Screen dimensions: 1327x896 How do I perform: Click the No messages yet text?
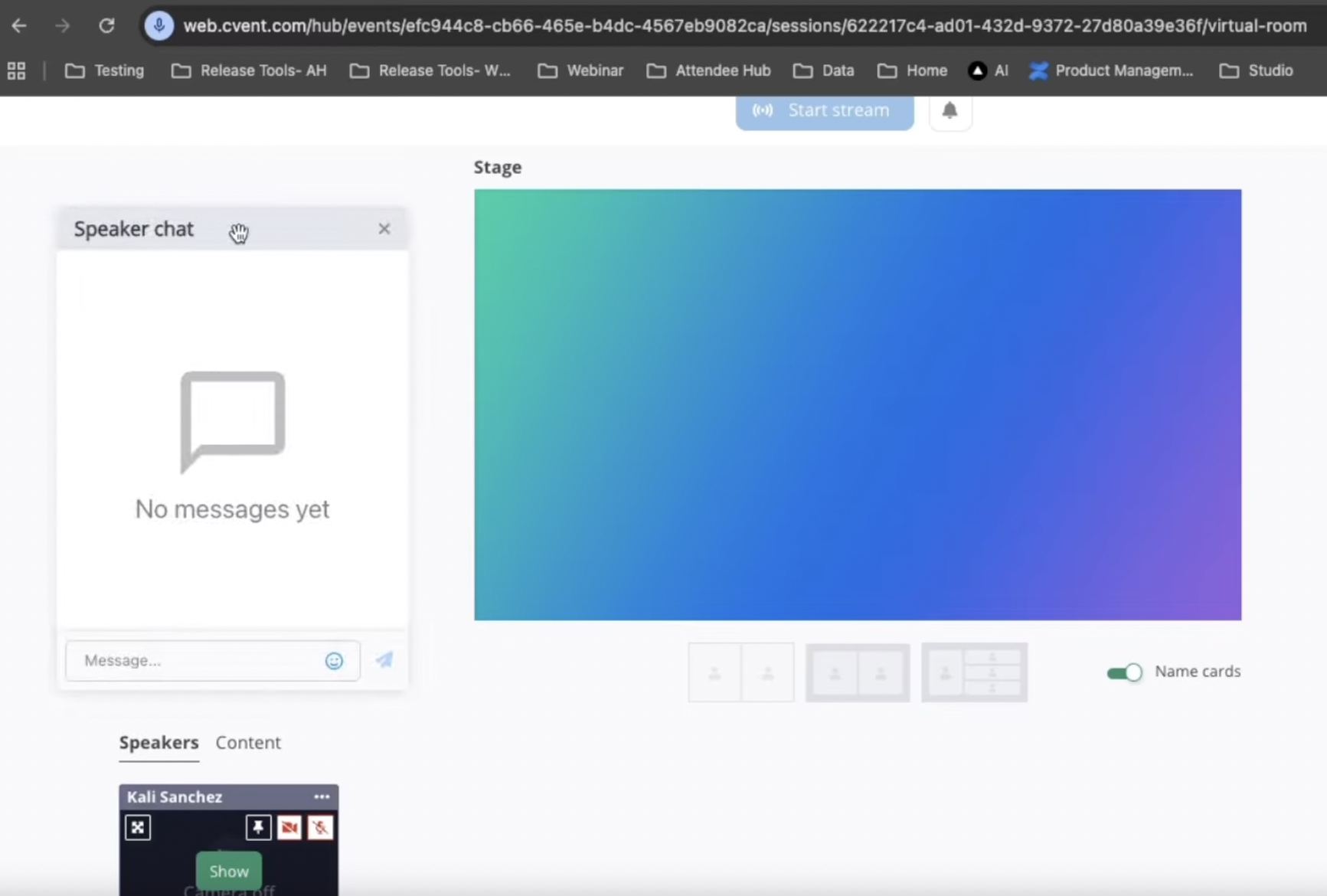pos(232,509)
